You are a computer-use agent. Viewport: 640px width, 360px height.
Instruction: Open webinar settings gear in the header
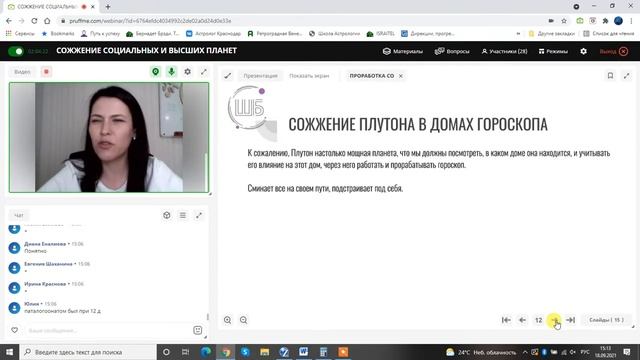tap(584, 51)
